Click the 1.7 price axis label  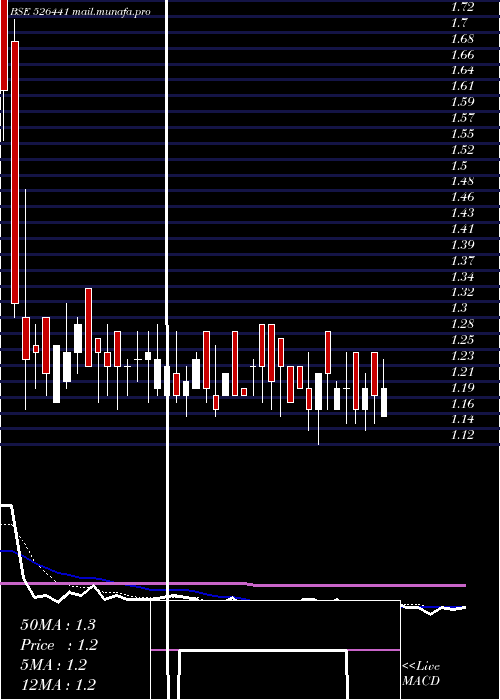click(x=459, y=23)
